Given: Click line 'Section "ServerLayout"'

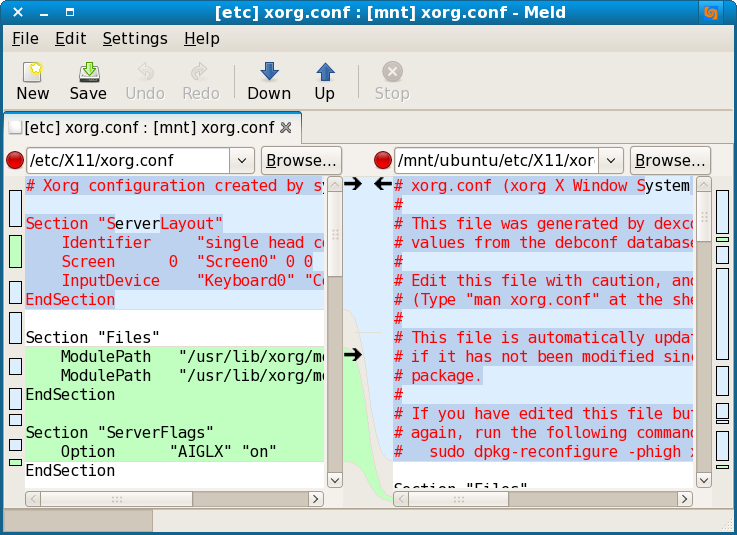Looking at the screenshot, I should pyautogui.click(x=124, y=223).
